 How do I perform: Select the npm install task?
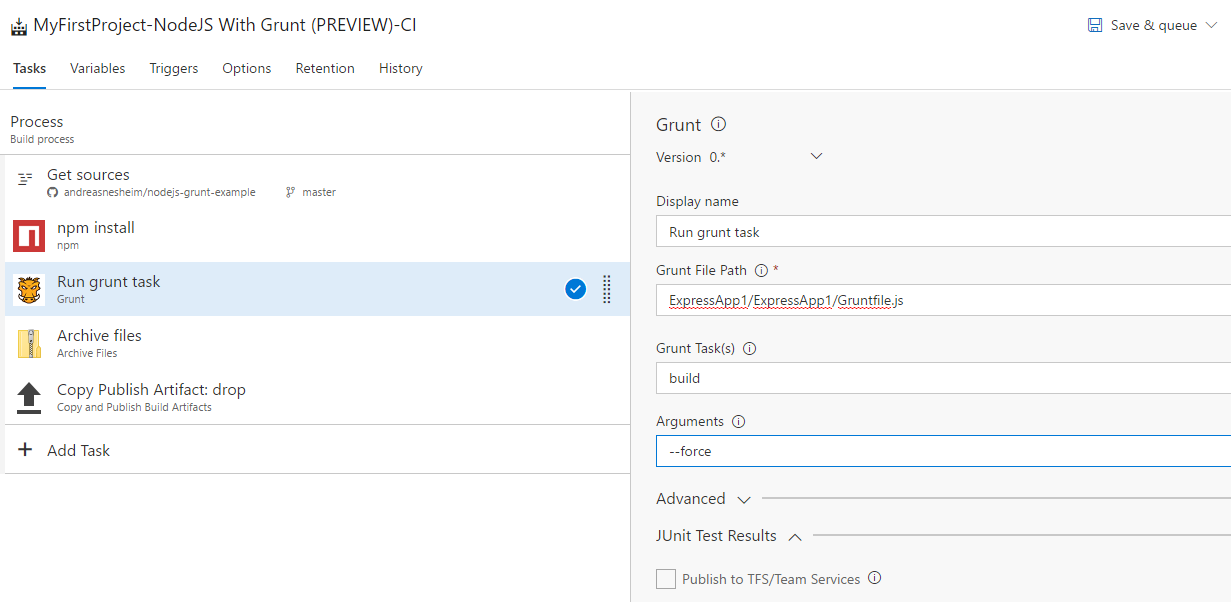tap(317, 235)
